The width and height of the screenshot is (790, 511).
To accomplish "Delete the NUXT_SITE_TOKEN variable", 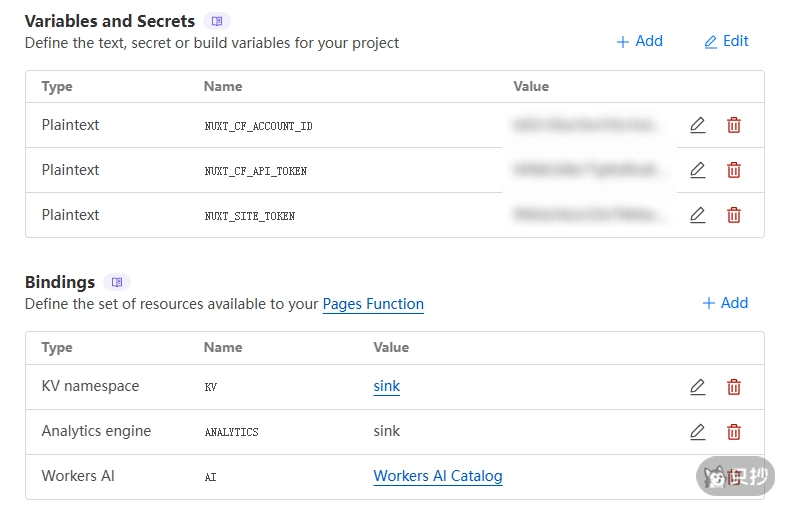I will [734, 215].
